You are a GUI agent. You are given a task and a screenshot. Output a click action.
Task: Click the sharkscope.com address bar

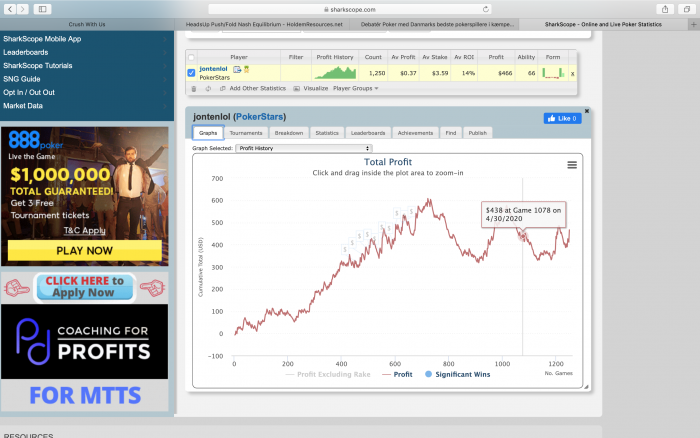tap(350, 9)
